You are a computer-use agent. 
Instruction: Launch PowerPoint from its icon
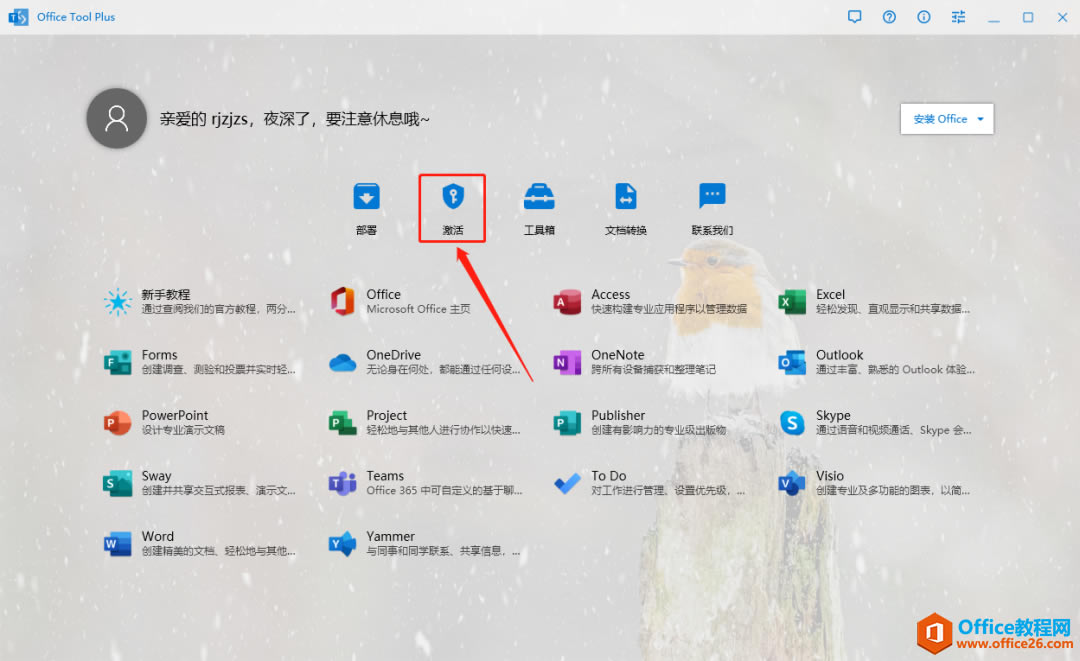tap(118, 423)
